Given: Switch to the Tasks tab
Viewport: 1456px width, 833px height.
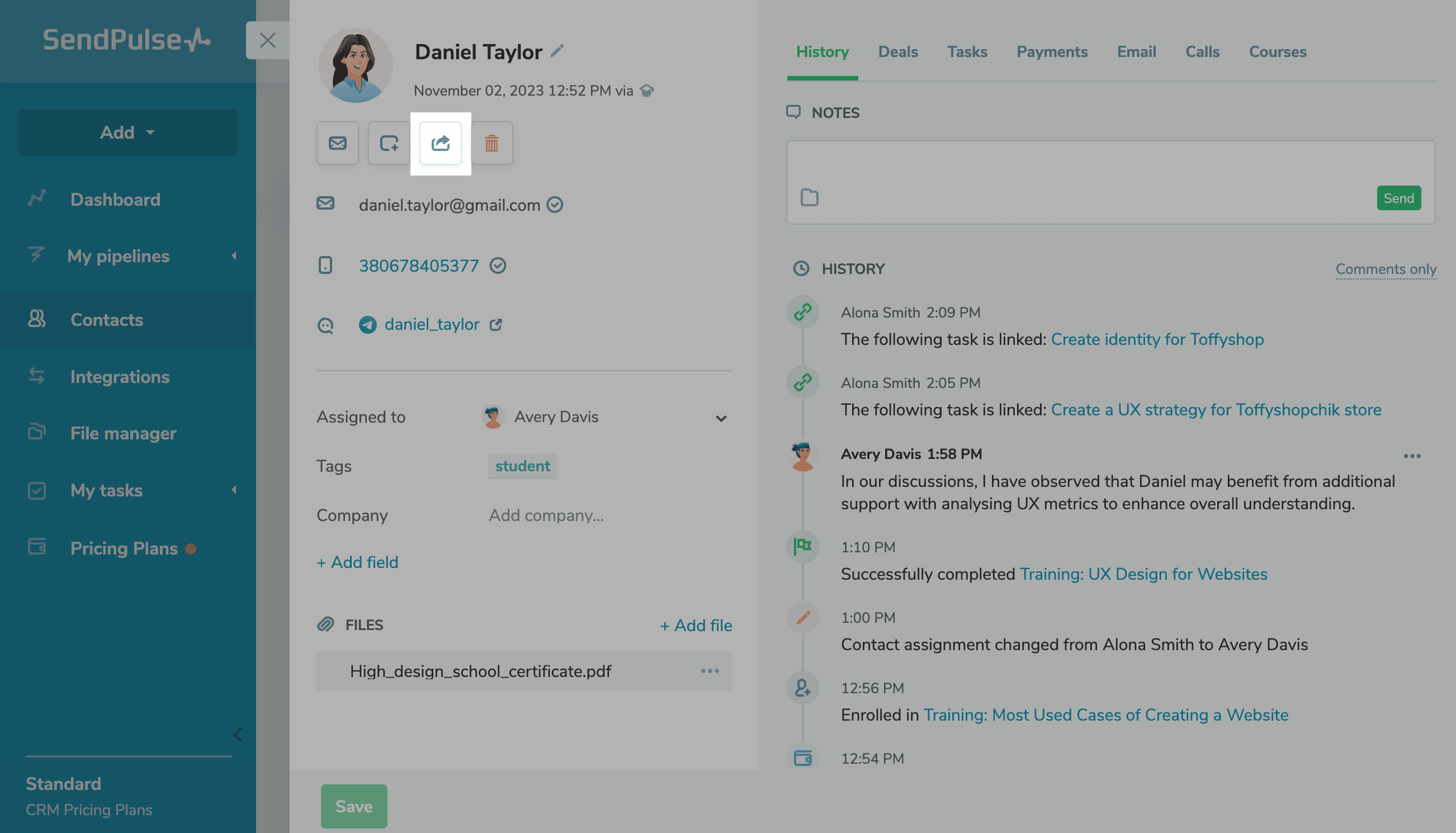Looking at the screenshot, I should pos(967,52).
